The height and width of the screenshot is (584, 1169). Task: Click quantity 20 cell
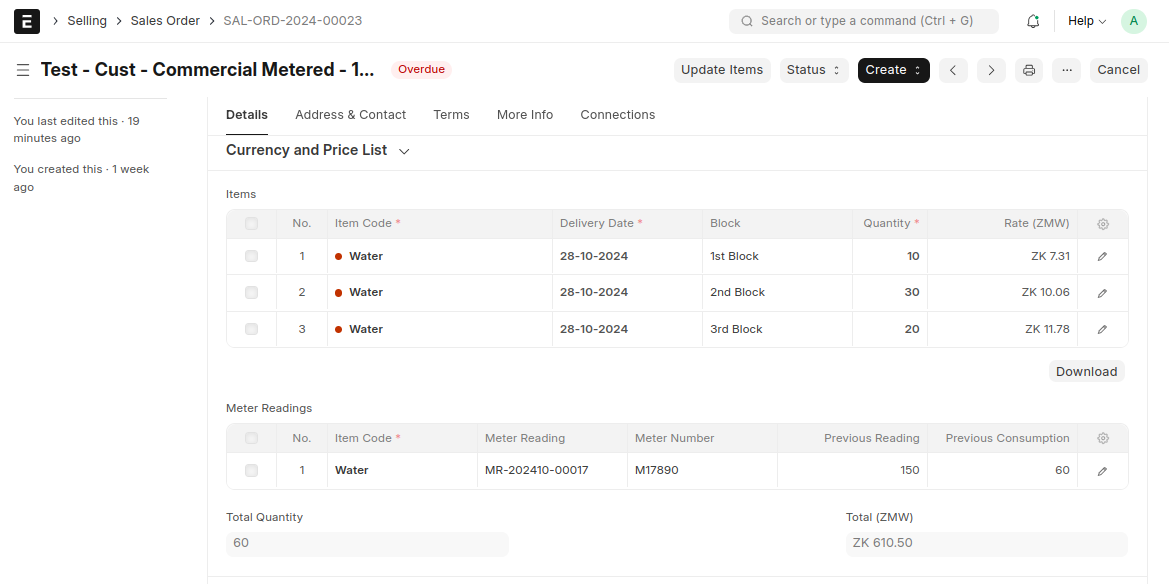[x=889, y=330]
